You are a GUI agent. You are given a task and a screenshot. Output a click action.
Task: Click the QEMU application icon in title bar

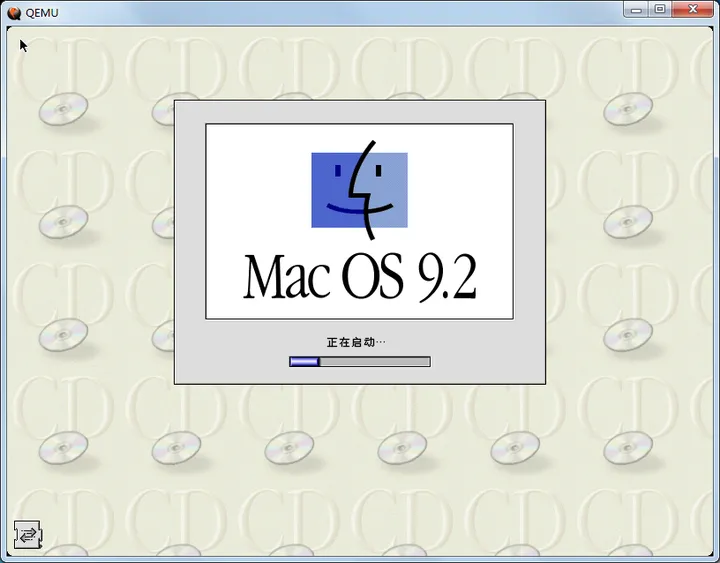click(x=14, y=13)
